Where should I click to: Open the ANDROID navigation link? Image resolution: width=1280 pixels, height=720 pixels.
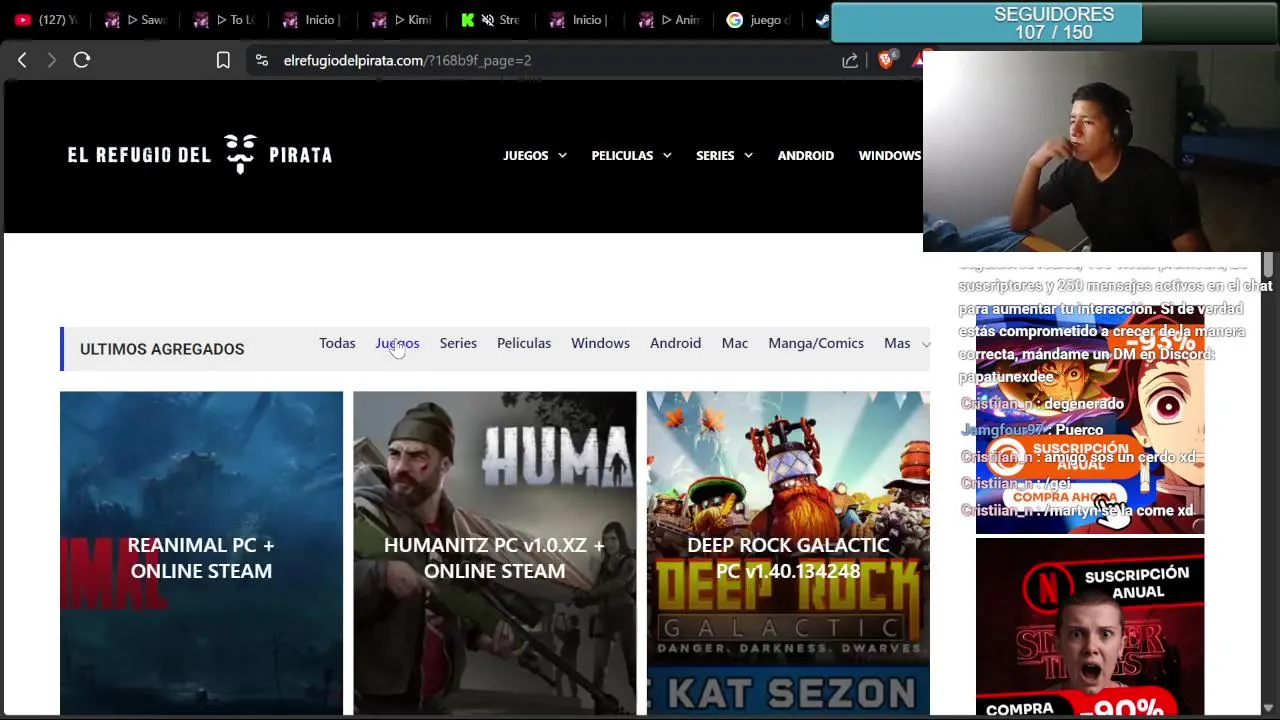[x=806, y=155]
